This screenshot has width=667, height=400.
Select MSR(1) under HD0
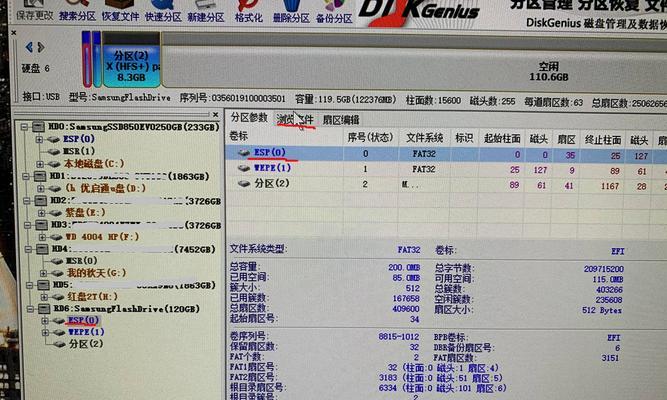(79, 151)
